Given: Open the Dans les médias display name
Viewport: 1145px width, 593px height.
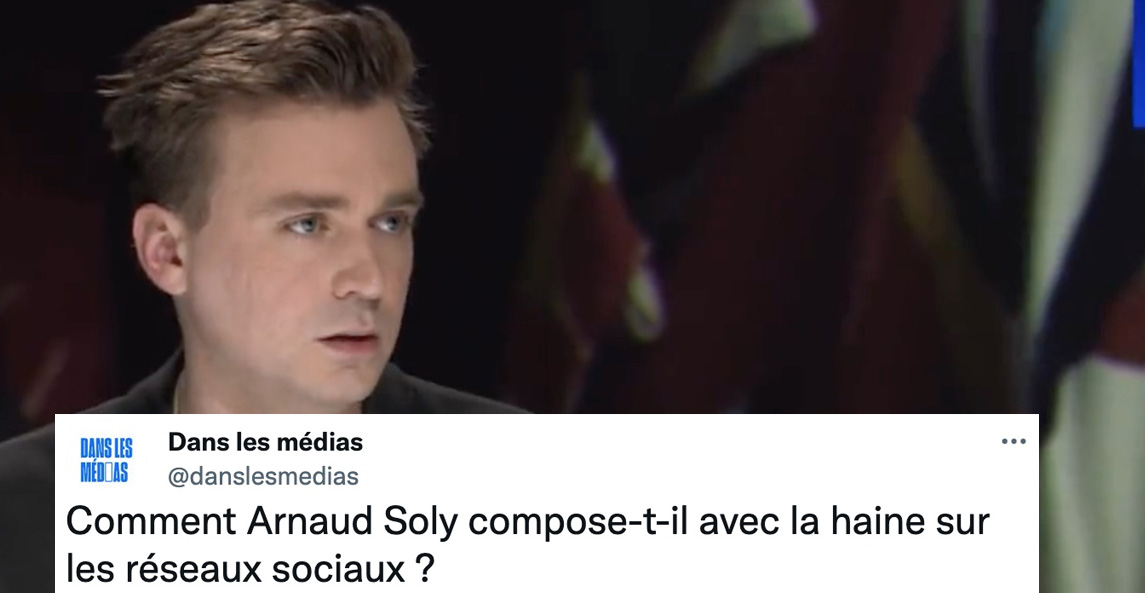Looking at the screenshot, I should pos(265,442).
